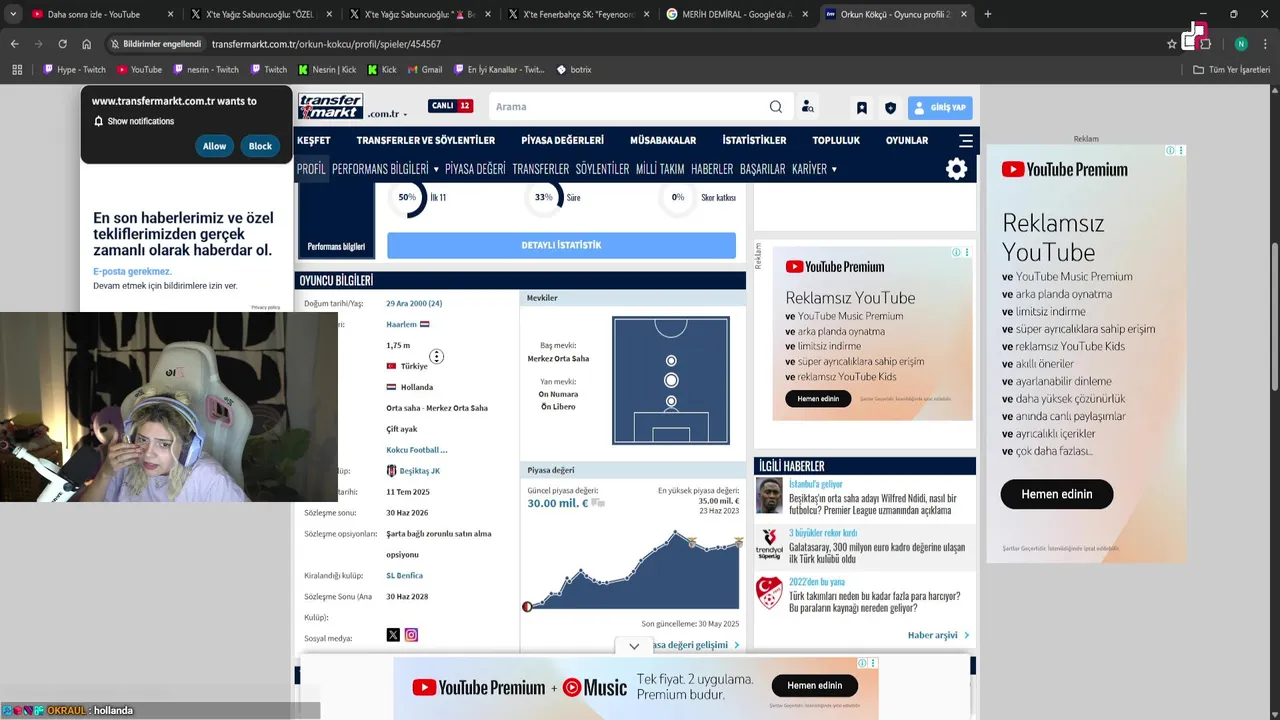This screenshot has width=1280, height=720.
Task: Click the browser address bar URL
Action: [326, 44]
